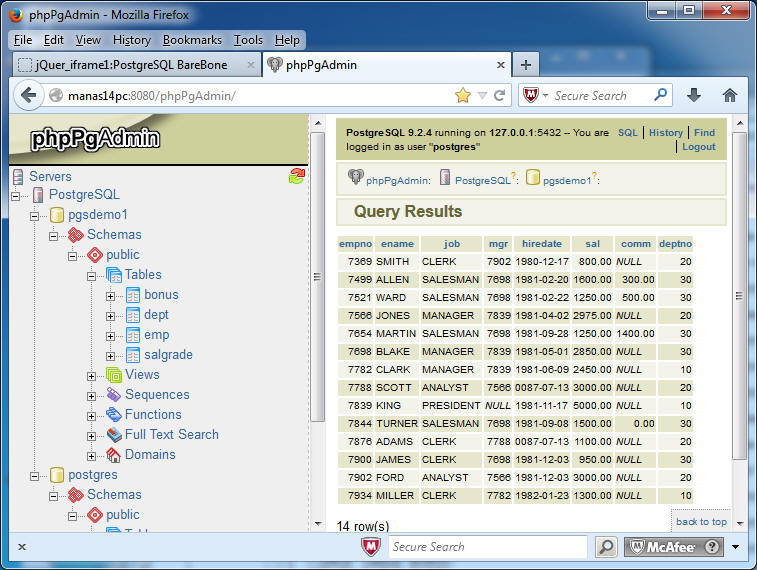Collapse the Tables node
Viewport: 757px width, 570px height.
coord(91,276)
